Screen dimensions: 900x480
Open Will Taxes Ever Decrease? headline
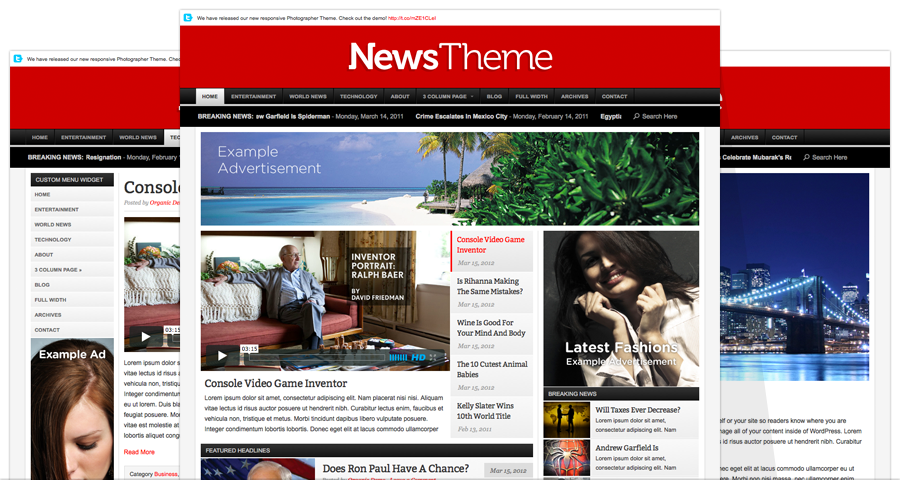pyautogui.click(x=638, y=409)
